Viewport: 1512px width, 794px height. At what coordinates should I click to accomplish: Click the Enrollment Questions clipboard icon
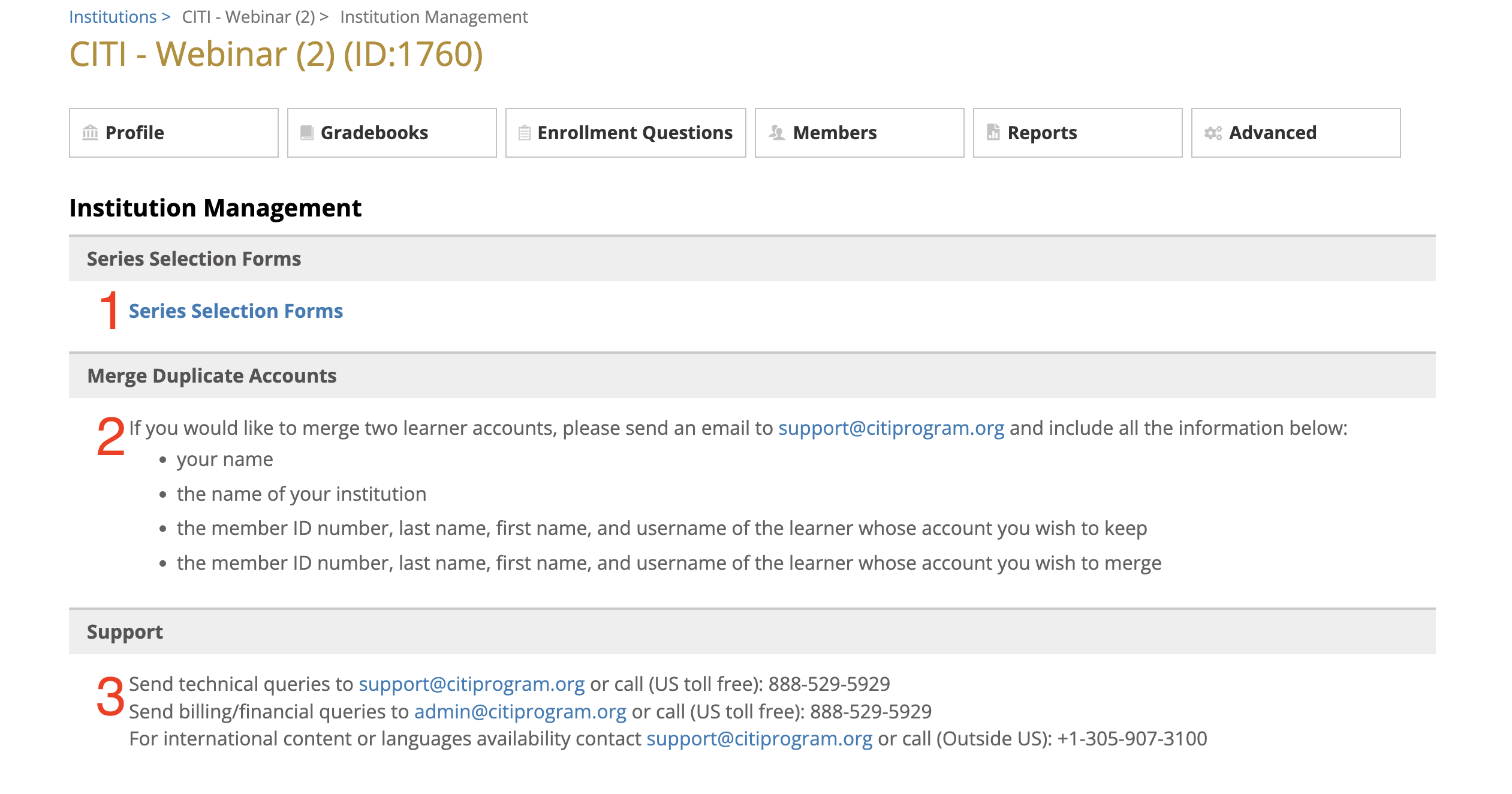[x=525, y=133]
